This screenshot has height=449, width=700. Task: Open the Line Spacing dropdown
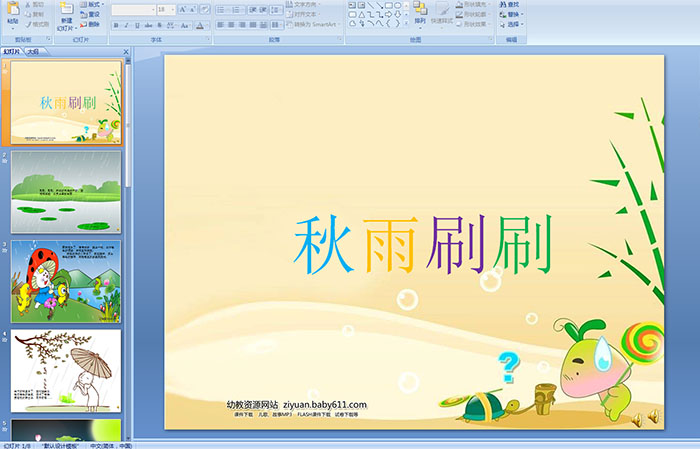coord(276,10)
